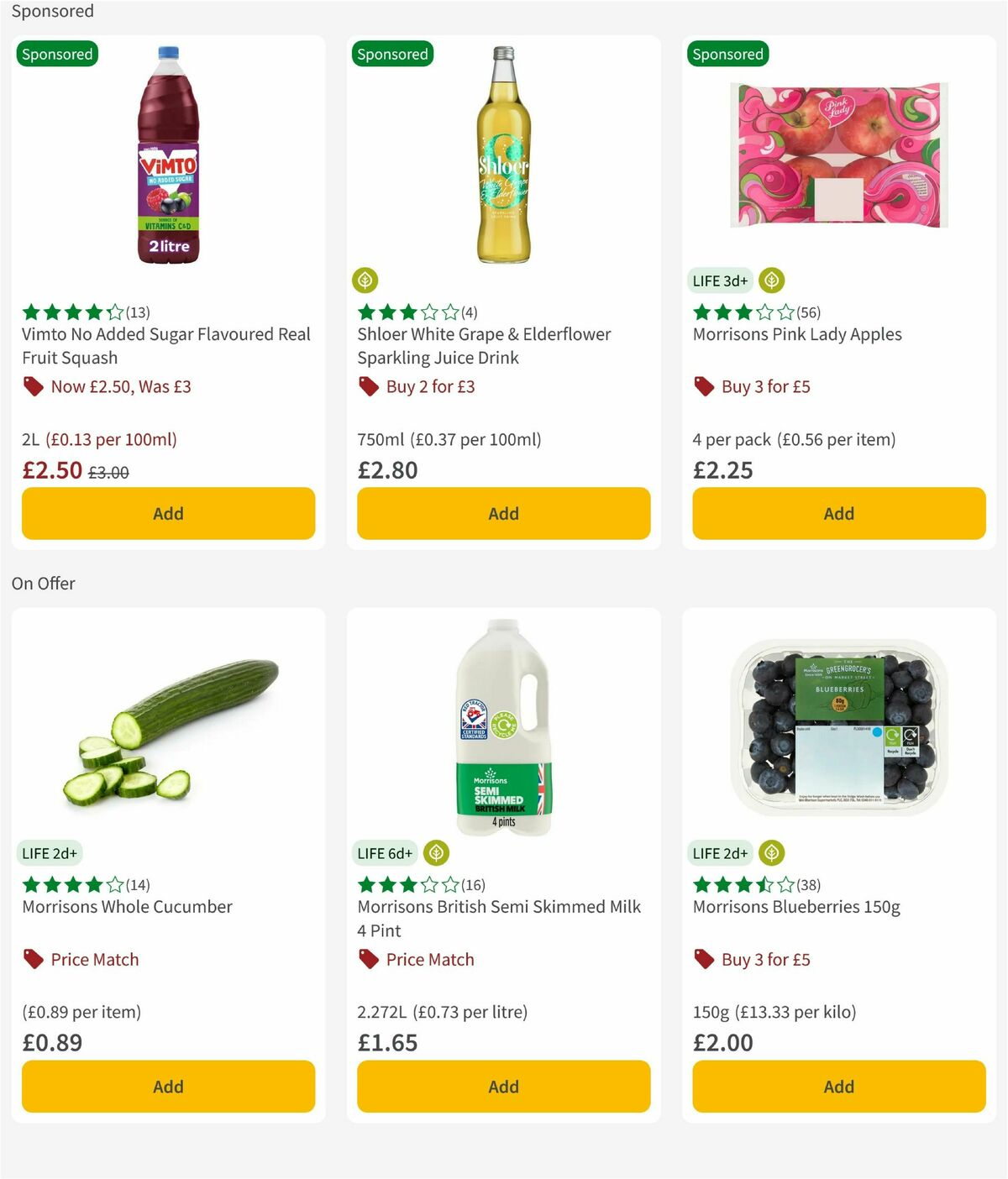Image resolution: width=1008 pixels, height=1179 pixels.
Task: Click the Sponsored badge on Vimto card
Action: (56, 54)
